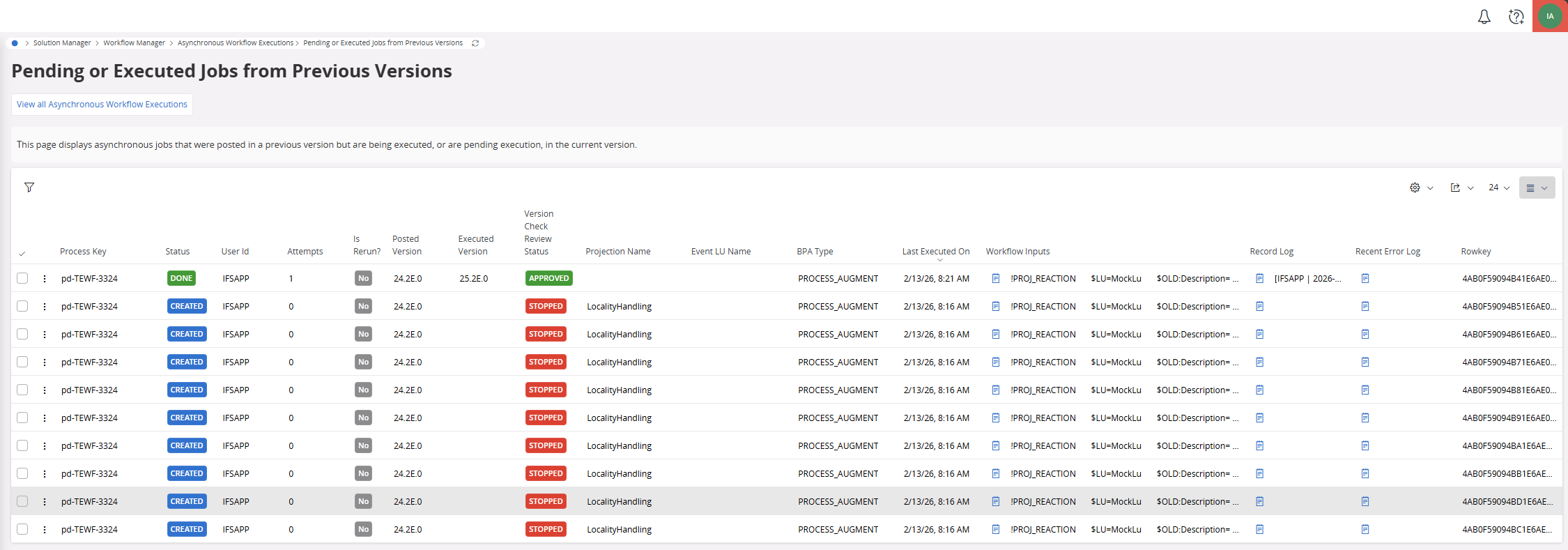This screenshot has height=550, width=1568.
Task: Open row actions for rowkey 4AB0F59094BD1
Action: click(45, 501)
